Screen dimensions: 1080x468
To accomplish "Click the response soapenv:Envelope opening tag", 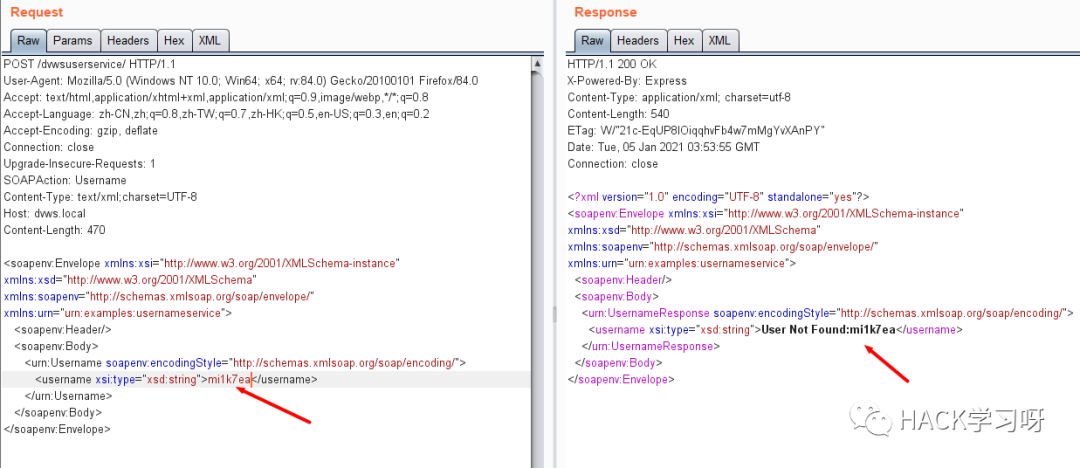I will pyautogui.click(x=766, y=213).
